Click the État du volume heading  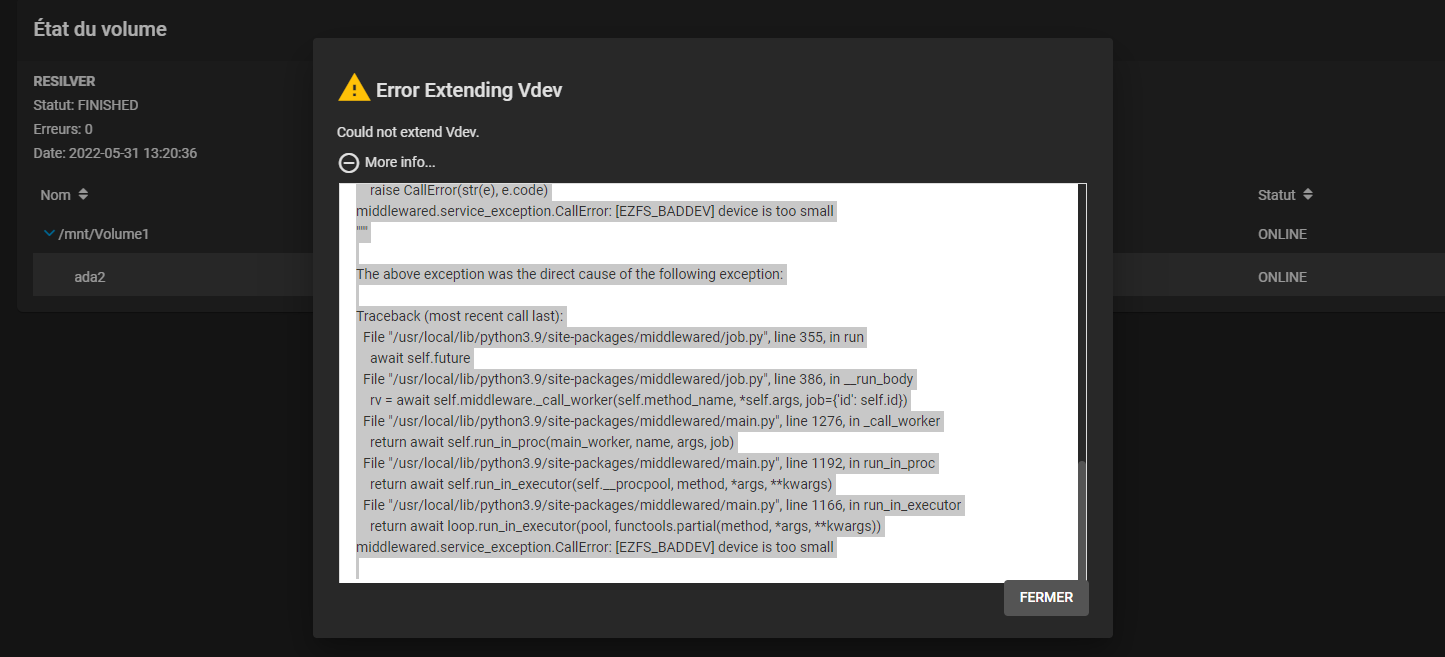[x=100, y=29]
